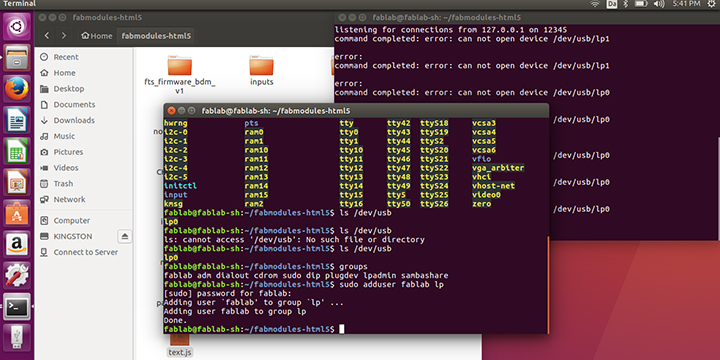Open the Wi-Fi network indicator

(595, 4)
